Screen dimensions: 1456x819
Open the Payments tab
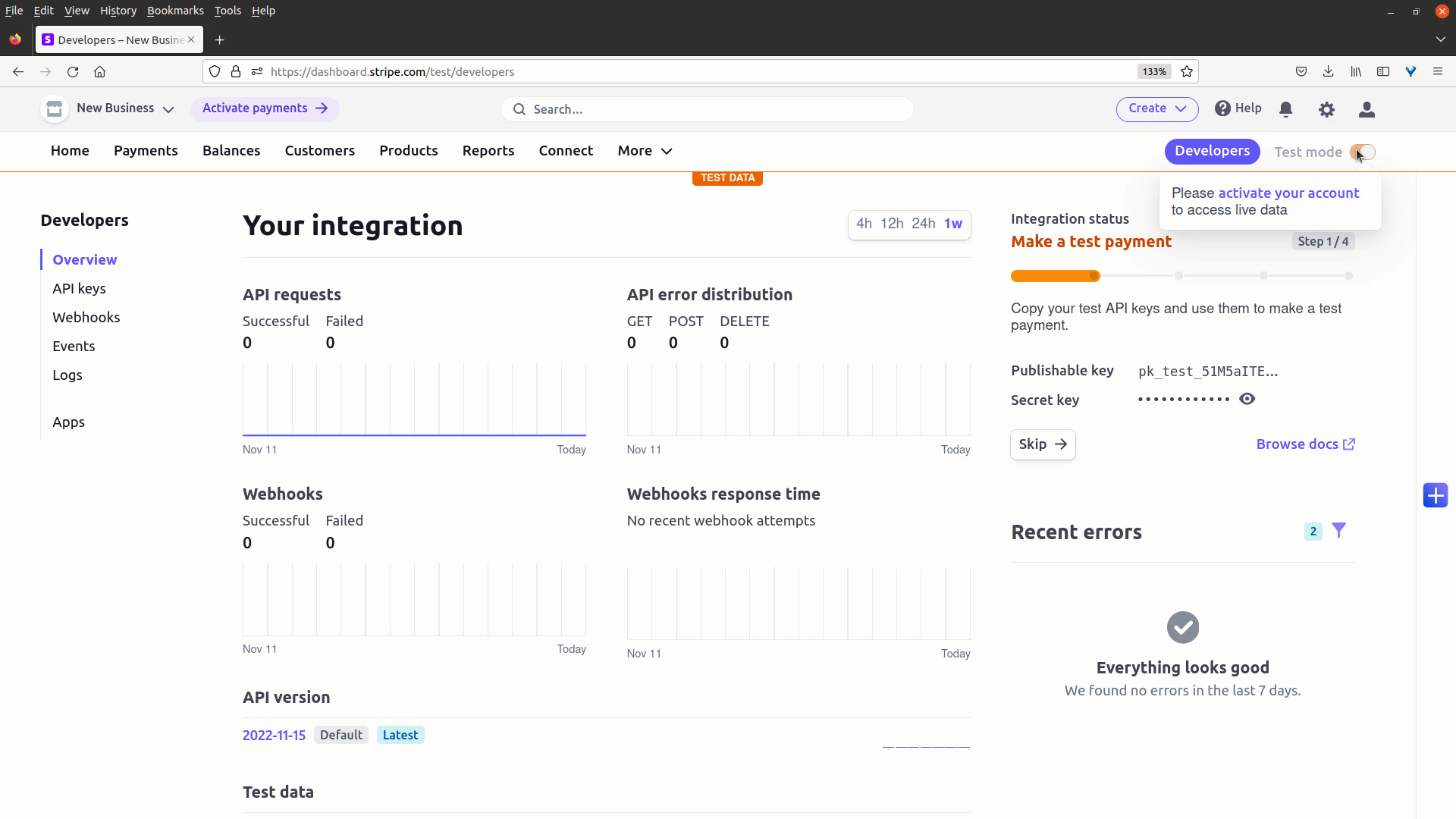tap(146, 151)
